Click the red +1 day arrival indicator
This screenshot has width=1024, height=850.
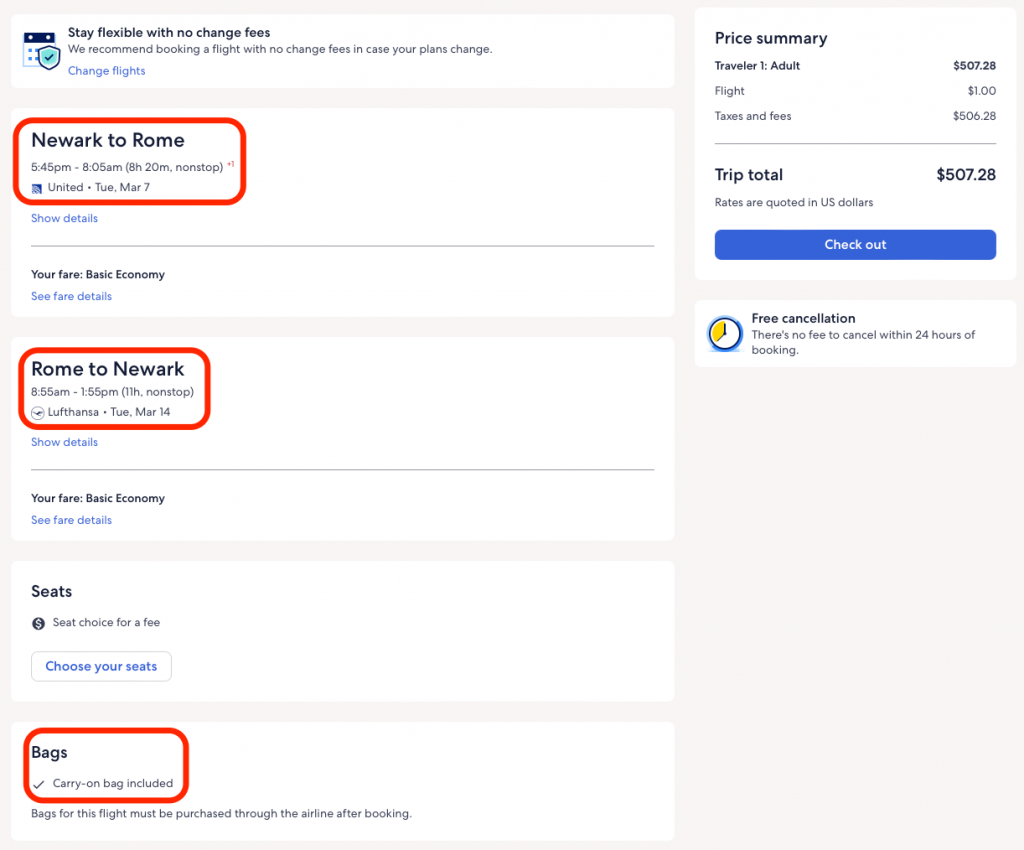[x=231, y=164]
